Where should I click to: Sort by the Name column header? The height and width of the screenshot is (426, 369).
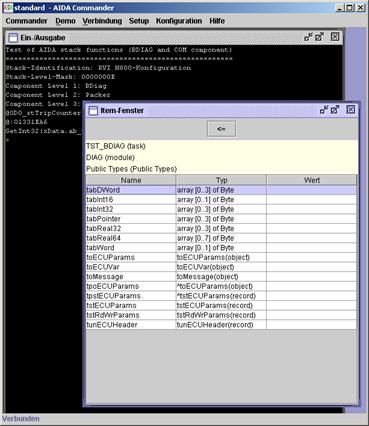(131, 180)
